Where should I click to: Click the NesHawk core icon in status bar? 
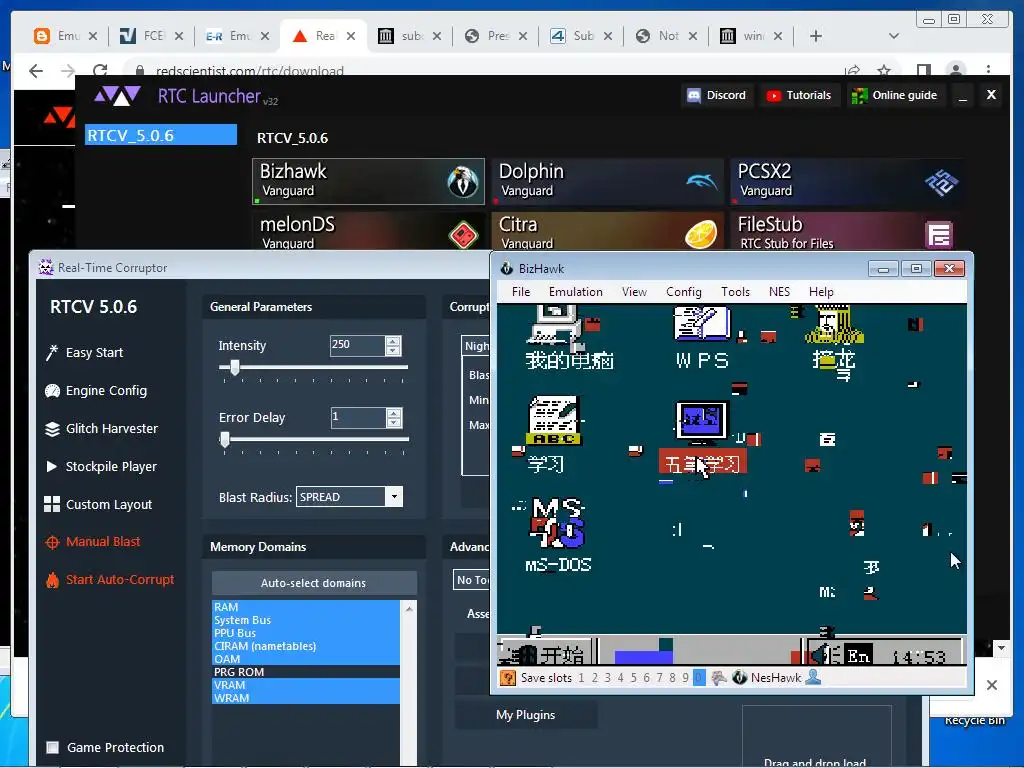[739, 678]
